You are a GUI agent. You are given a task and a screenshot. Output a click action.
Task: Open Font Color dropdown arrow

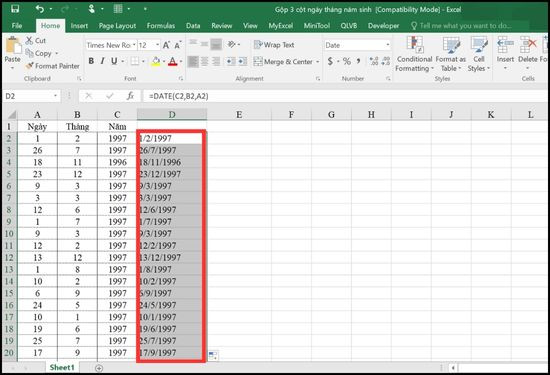[181, 61]
